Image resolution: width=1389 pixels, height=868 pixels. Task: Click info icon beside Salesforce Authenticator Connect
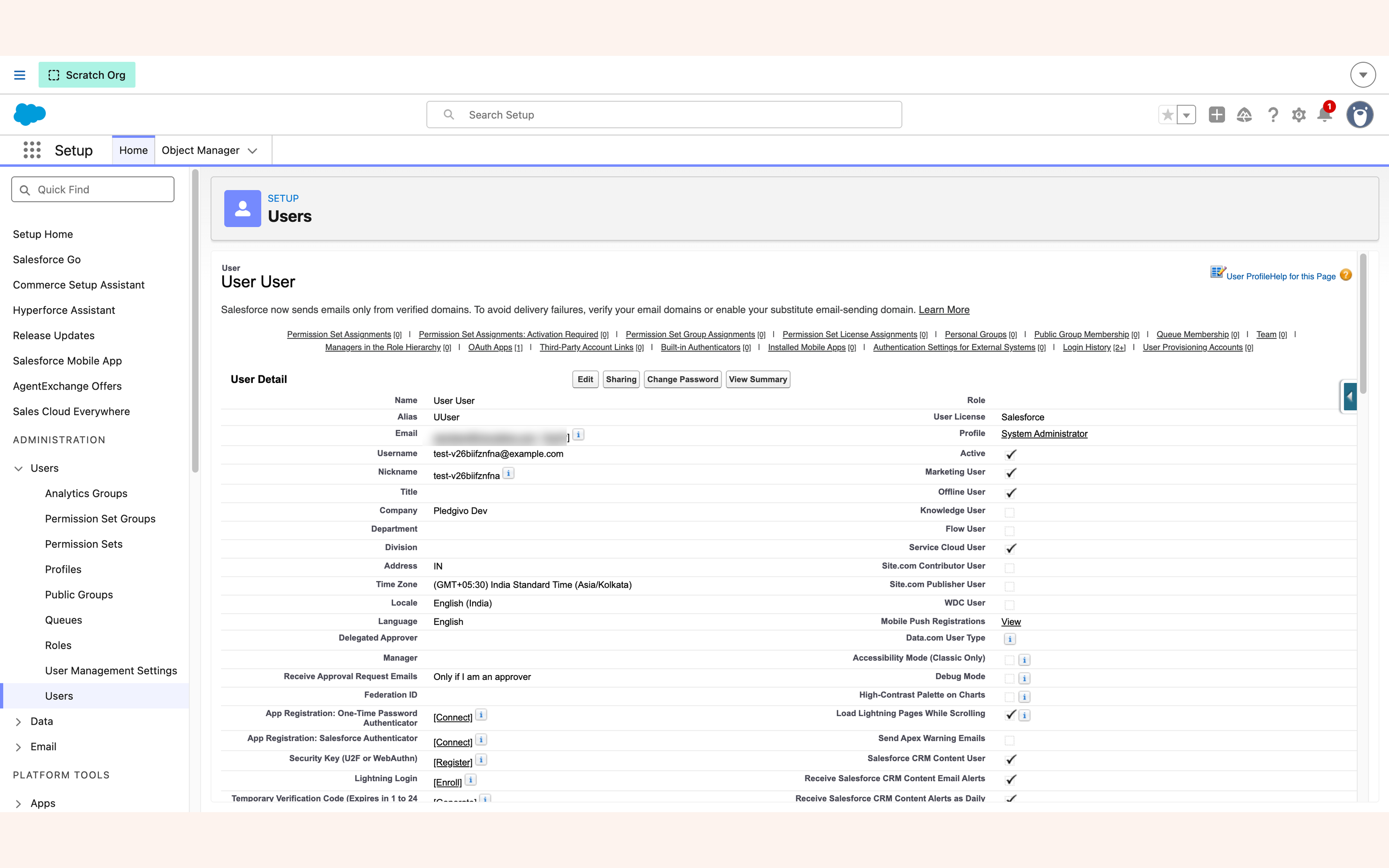tap(481, 740)
